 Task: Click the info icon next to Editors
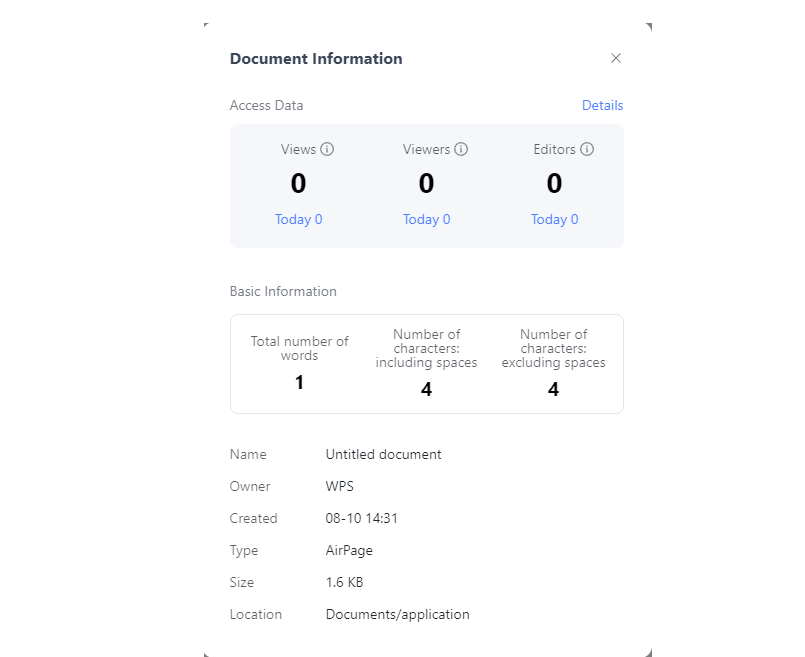coord(587,149)
